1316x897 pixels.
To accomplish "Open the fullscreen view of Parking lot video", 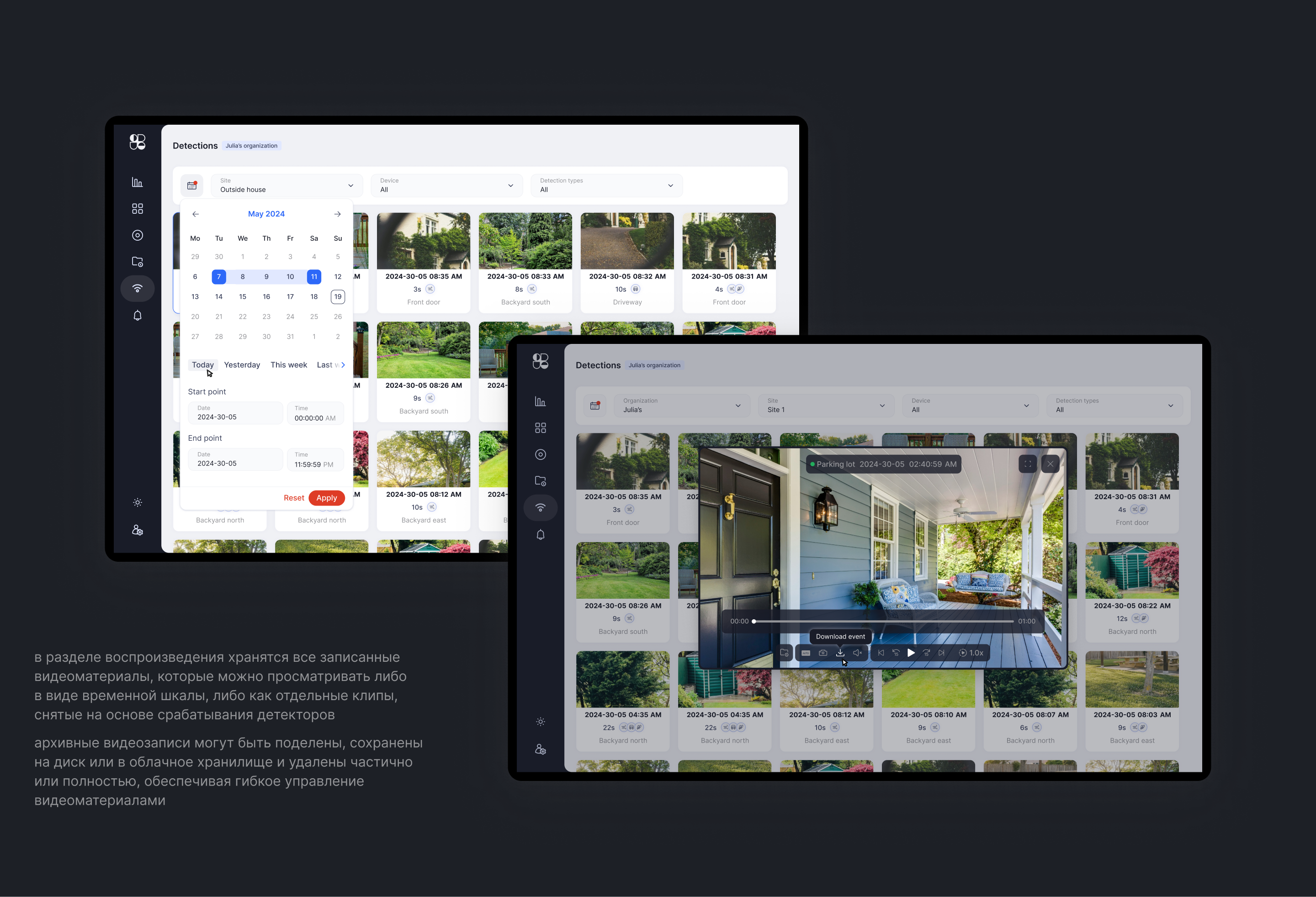I will click(x=1027, y=464).
